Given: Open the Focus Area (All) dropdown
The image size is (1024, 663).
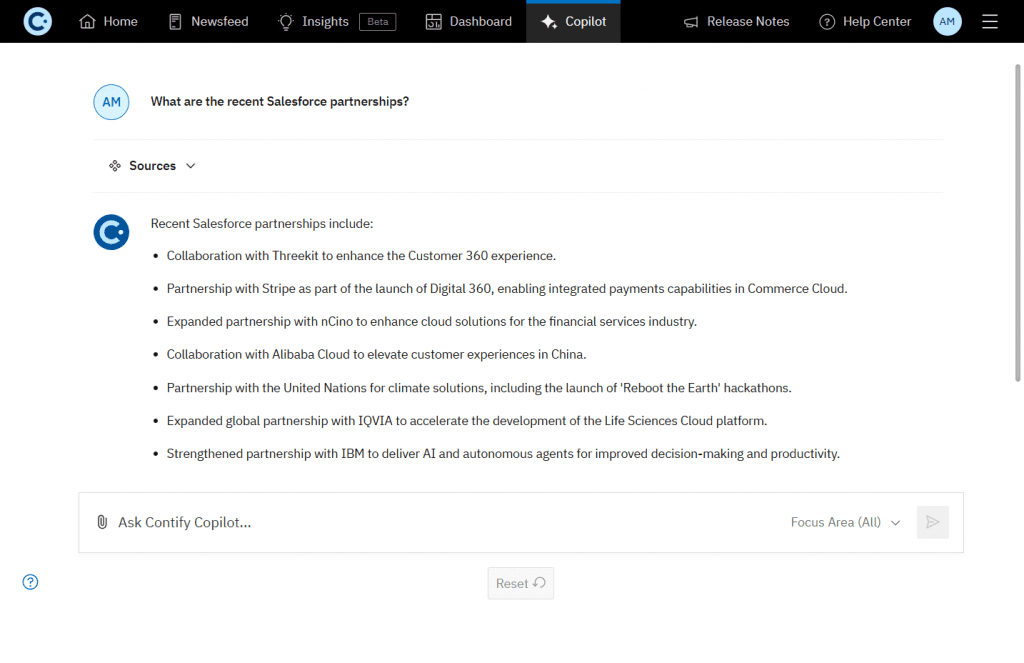Looking at the screenshot, I should [845, 522].
